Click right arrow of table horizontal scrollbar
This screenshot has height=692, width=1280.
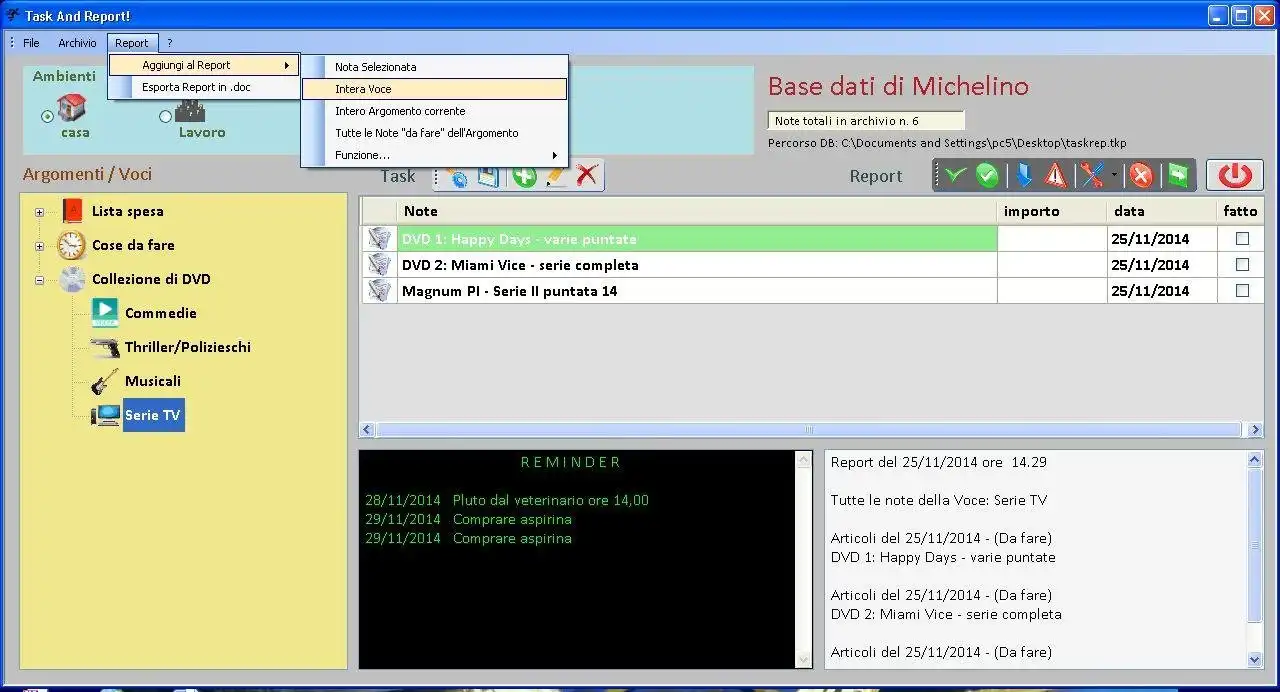[x=1256, y=430]
